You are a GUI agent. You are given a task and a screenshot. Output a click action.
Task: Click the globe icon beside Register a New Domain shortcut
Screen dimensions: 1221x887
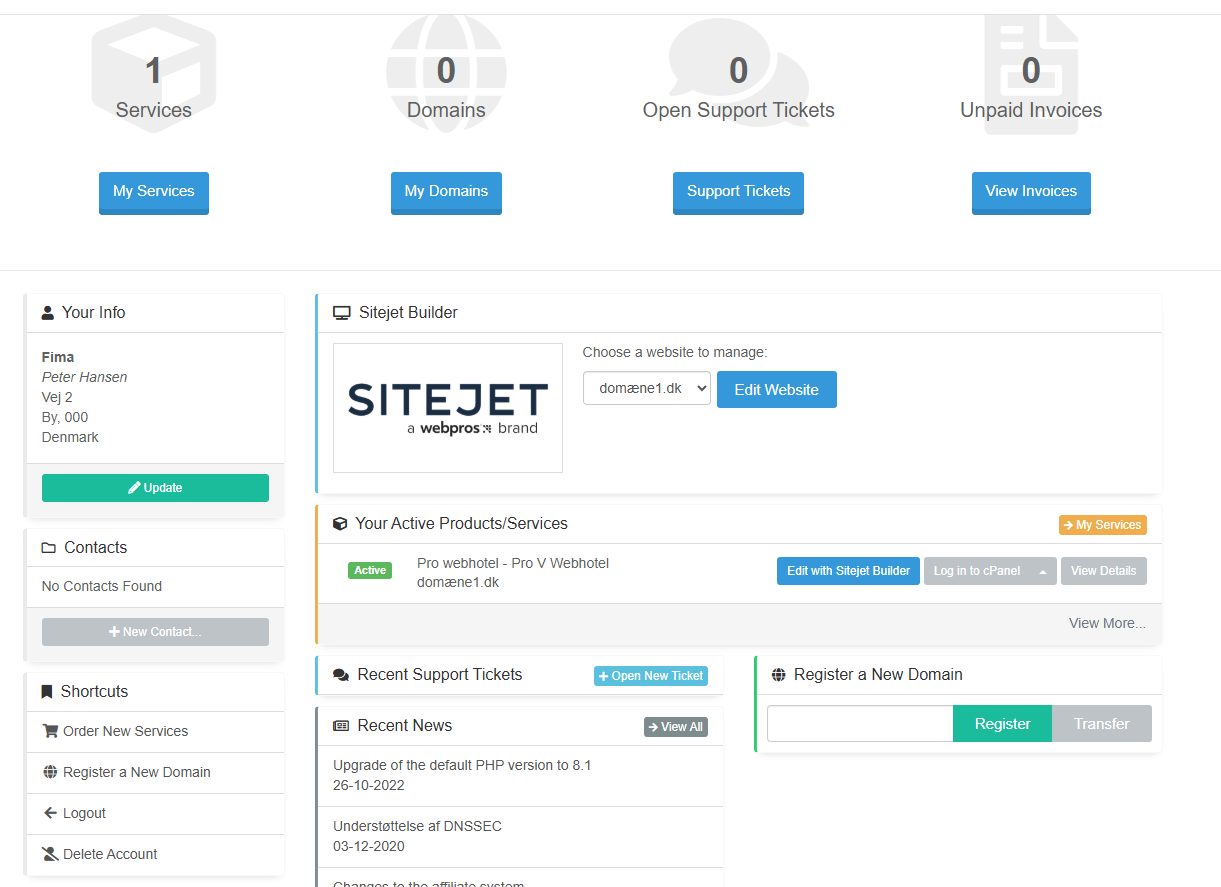[x=50, y=772]
